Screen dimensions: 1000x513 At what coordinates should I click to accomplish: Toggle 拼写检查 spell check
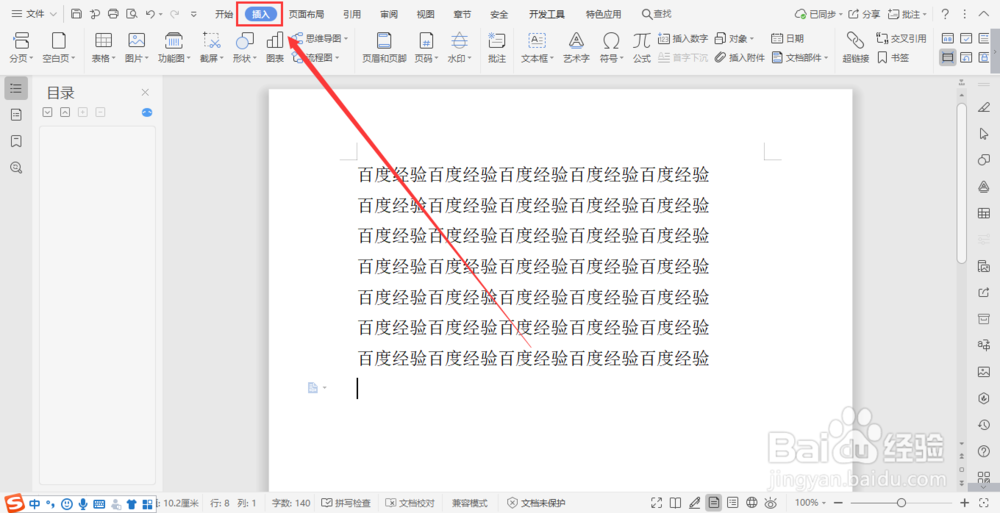pos(345,503)
